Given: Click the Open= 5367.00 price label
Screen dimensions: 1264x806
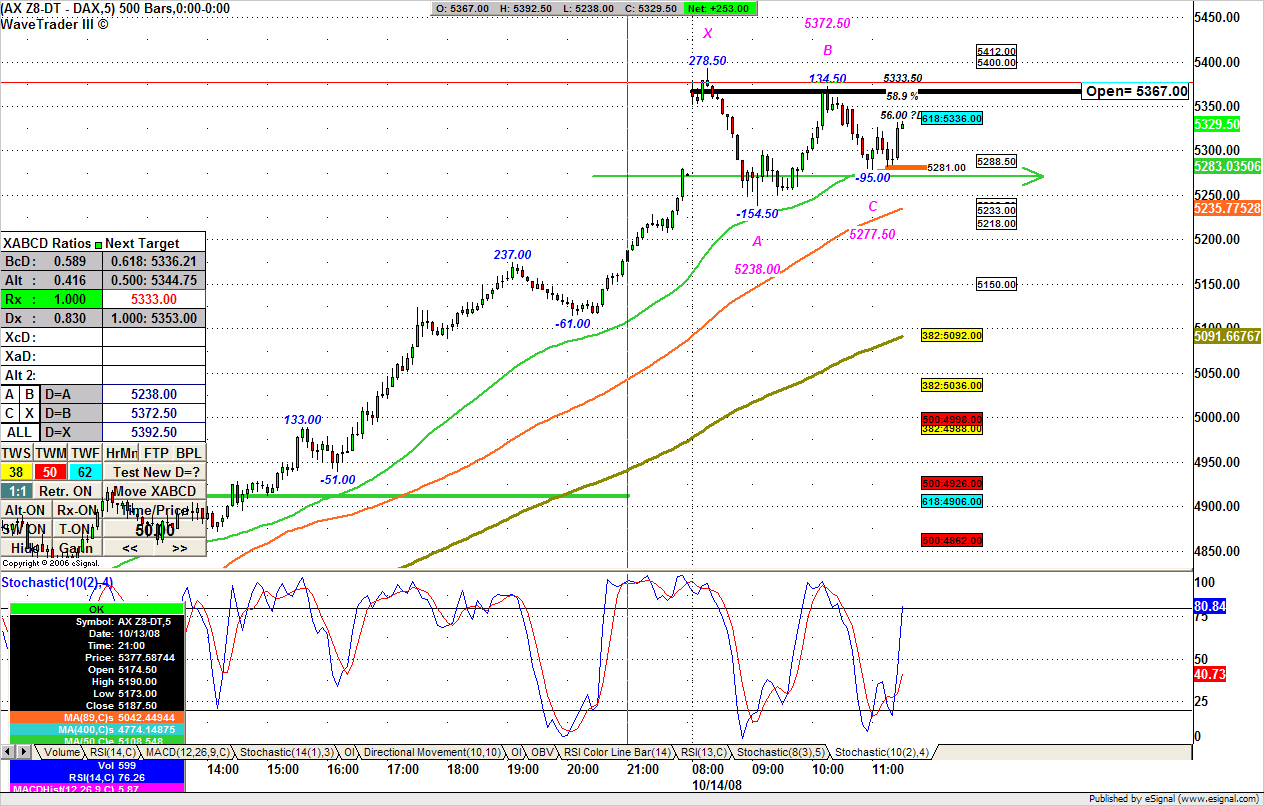Looking at the screenshot, I should click(x=1137, y=91).
